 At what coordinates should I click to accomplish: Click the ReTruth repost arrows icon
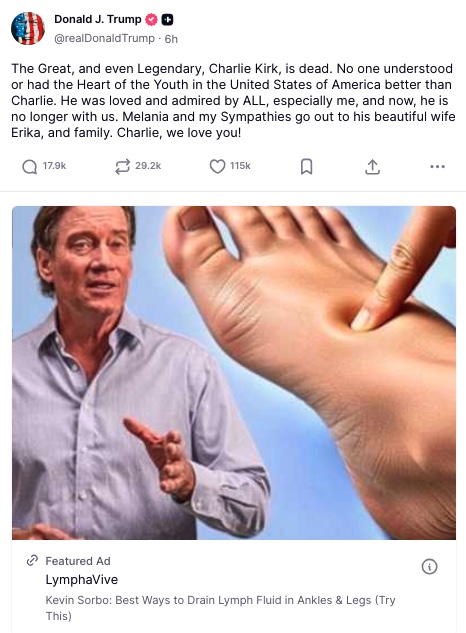[122, 166]
